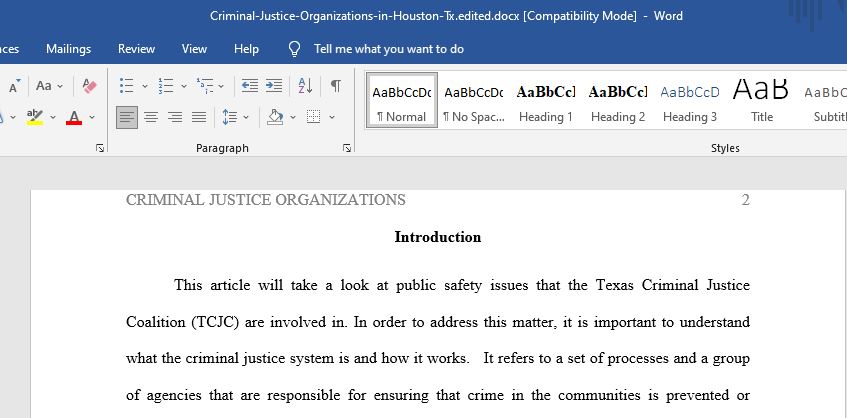Expand the Change Case dropdown arrow
The width and height of the screenshot is (847, 418).
pos(60,86)
